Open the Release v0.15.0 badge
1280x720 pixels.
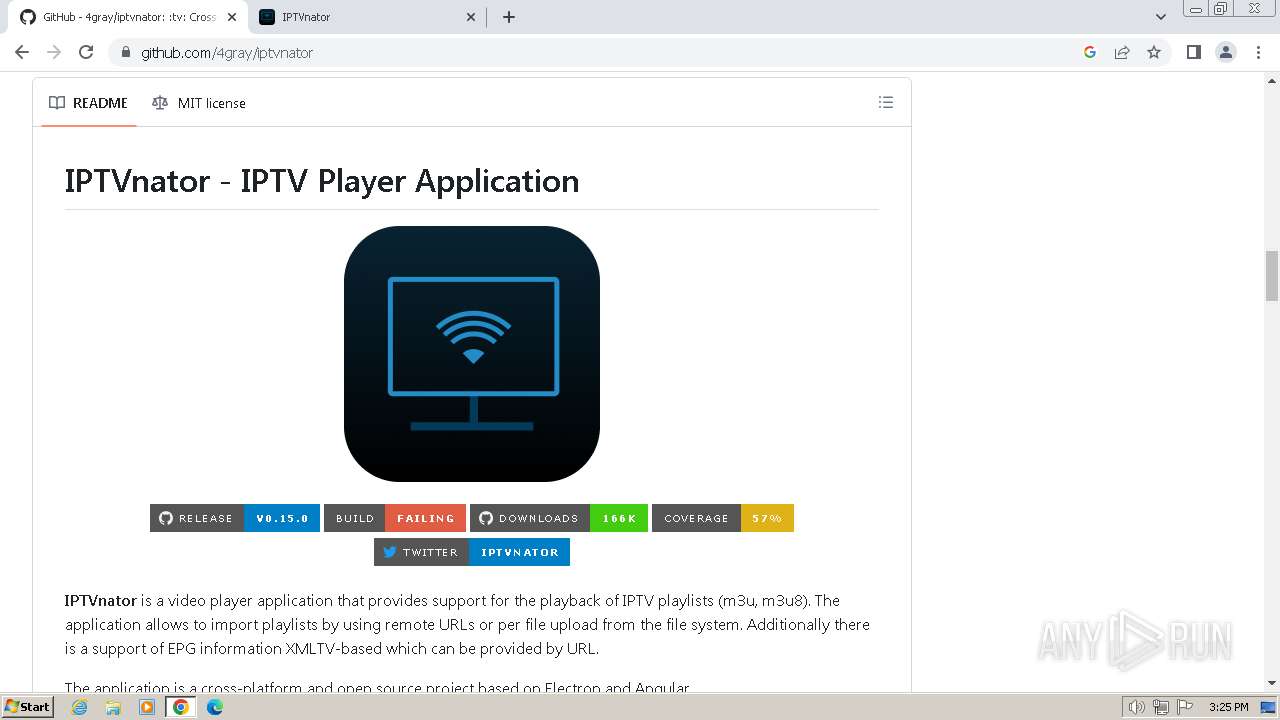click(235, 518)
